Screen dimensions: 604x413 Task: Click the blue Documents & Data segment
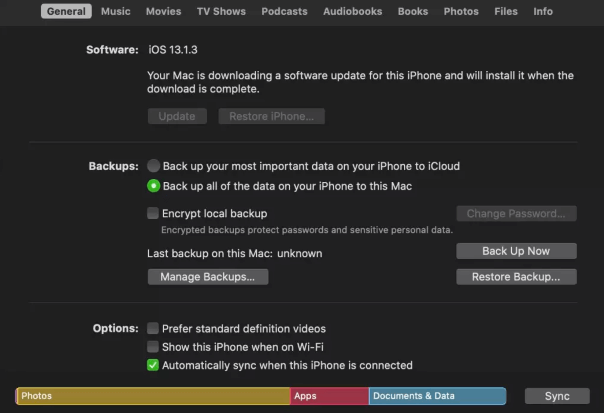pyautogui.click(x=437, y=396)
